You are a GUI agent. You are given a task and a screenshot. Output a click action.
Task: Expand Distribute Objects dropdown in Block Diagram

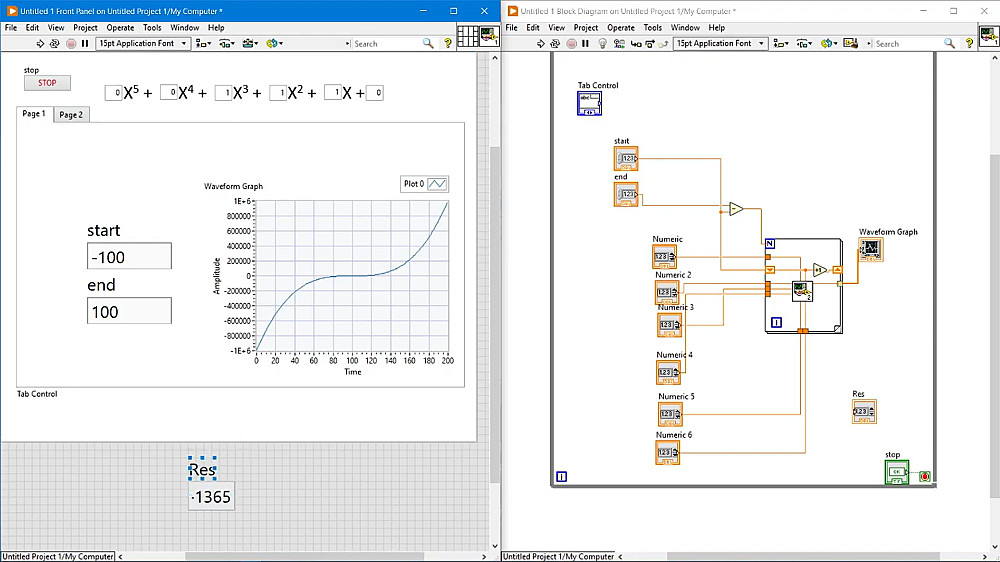tap(805, 44)
